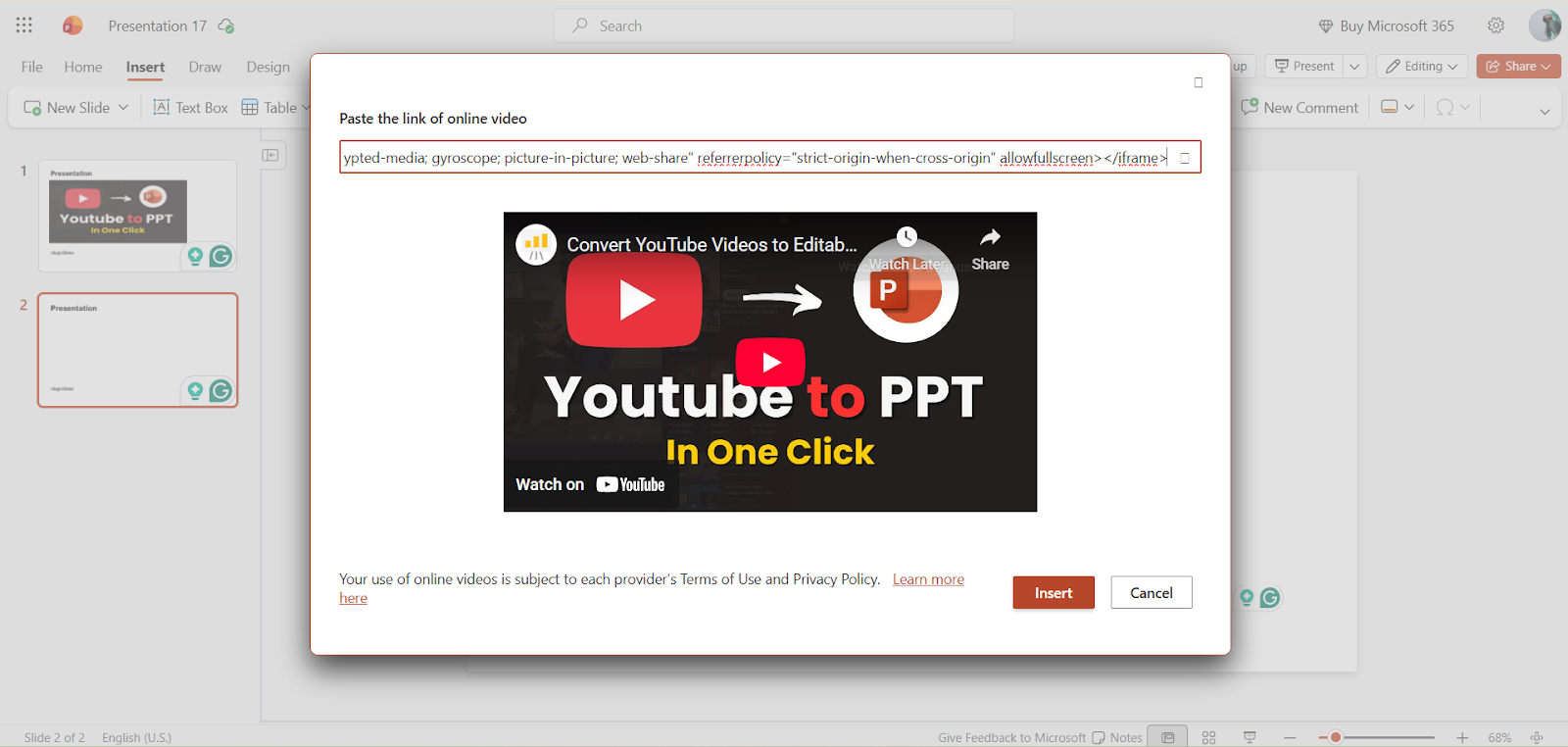Adjust the zoom slider handle in the status bar
This screenshot has height=747, width=1568.
point(1335,737)
